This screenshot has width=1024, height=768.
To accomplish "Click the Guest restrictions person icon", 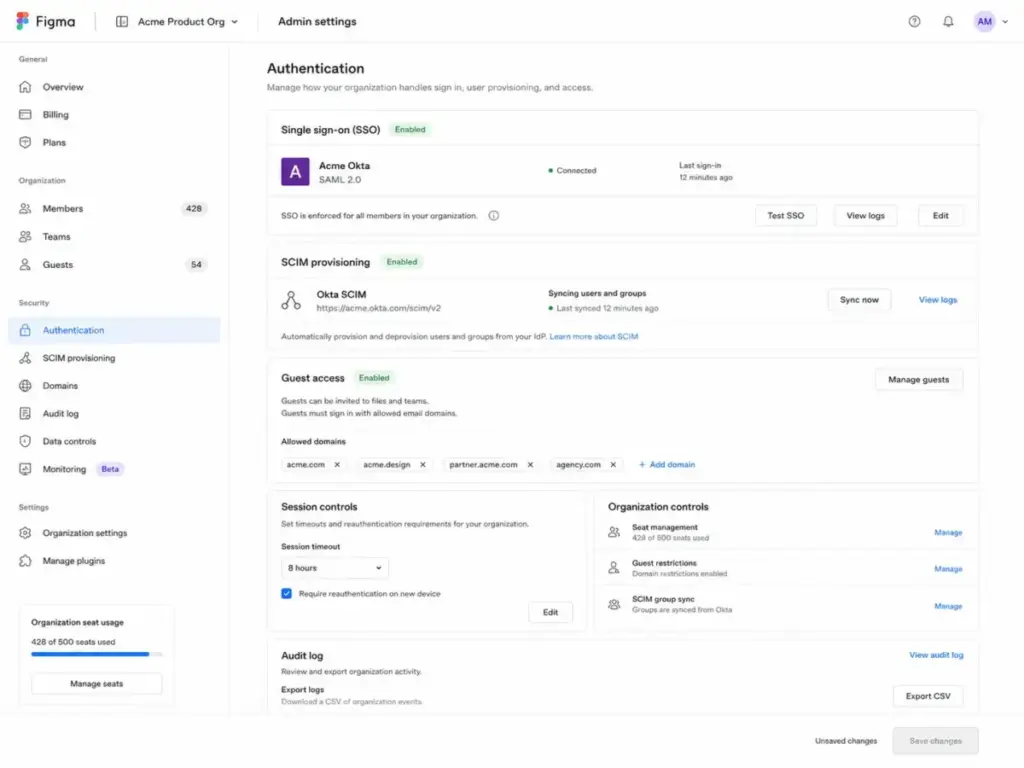I will [x=614, y=568].
